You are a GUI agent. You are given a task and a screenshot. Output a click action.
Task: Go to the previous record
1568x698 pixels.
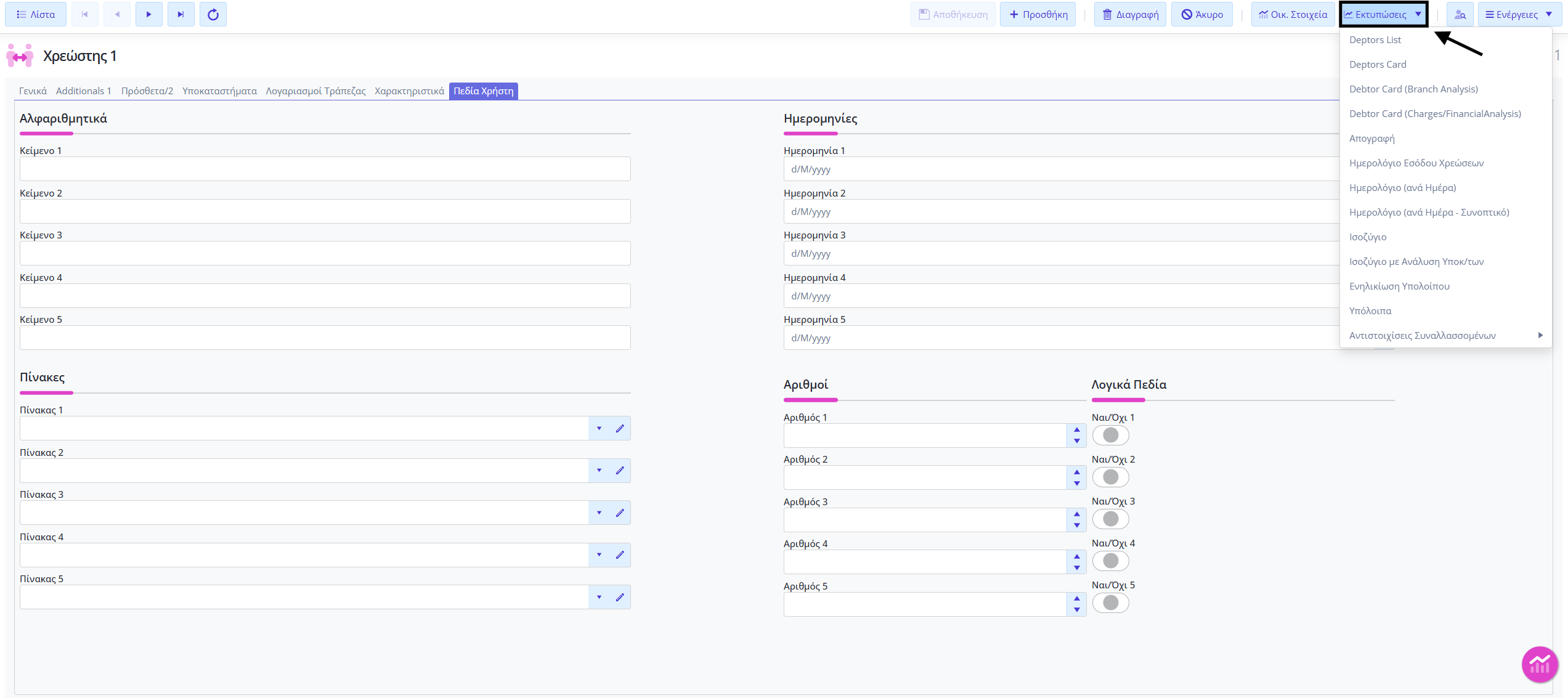click(x=117, y=14)
